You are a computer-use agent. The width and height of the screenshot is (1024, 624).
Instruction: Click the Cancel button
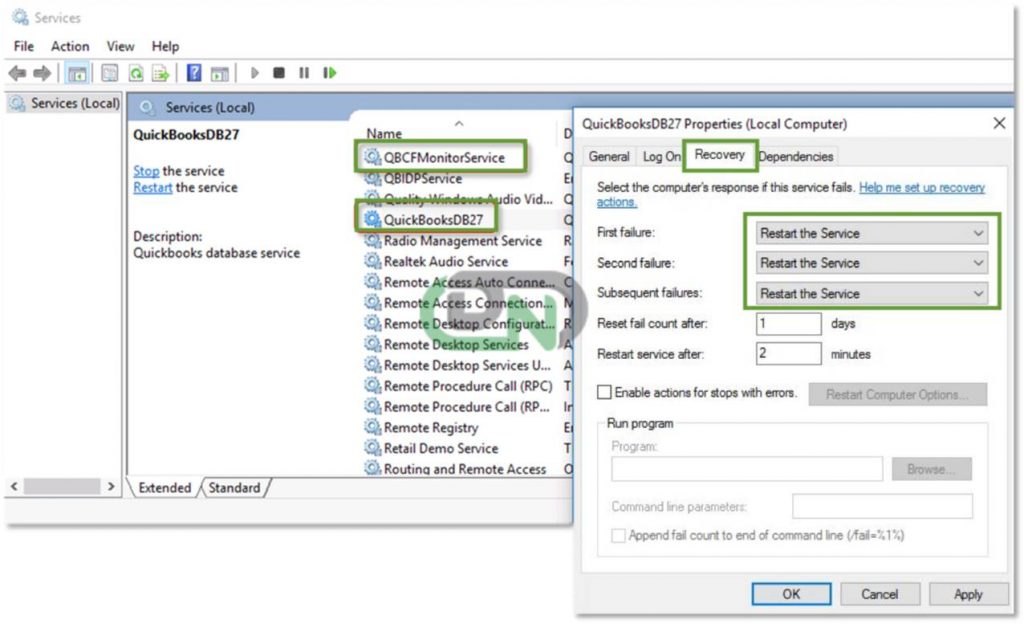880,594
